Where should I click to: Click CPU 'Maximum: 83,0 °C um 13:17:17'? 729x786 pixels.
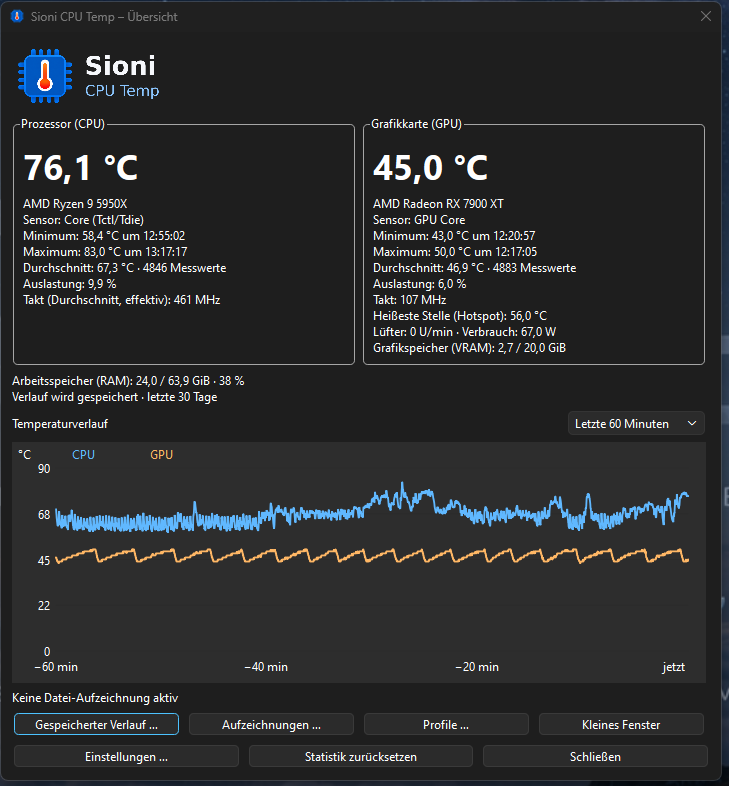105,252
